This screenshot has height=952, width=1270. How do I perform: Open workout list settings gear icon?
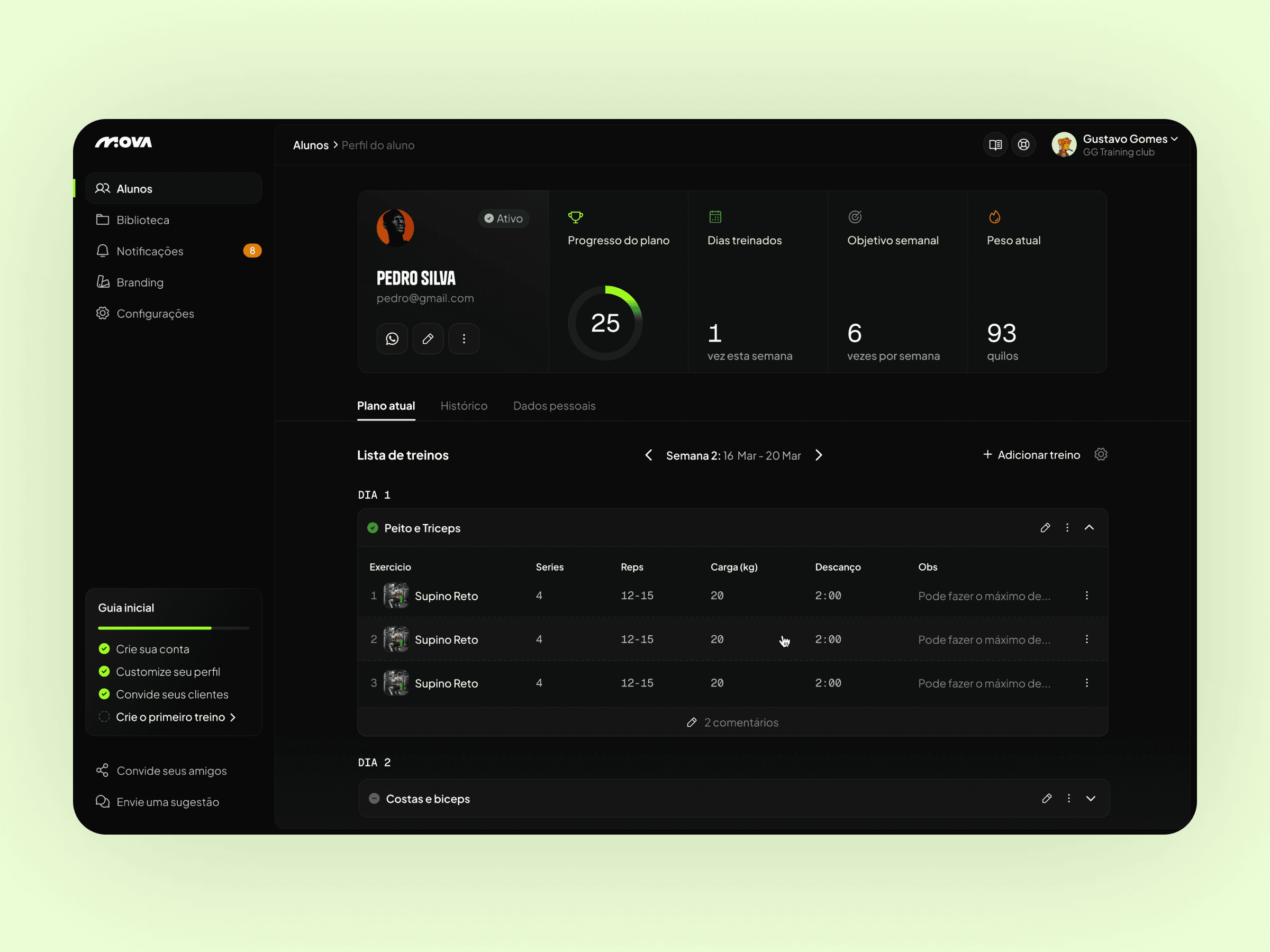click(1101, 454)
